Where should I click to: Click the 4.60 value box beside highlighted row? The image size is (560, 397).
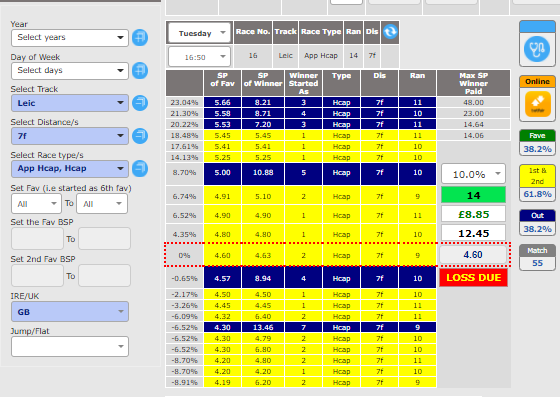(x=473, y=255)
